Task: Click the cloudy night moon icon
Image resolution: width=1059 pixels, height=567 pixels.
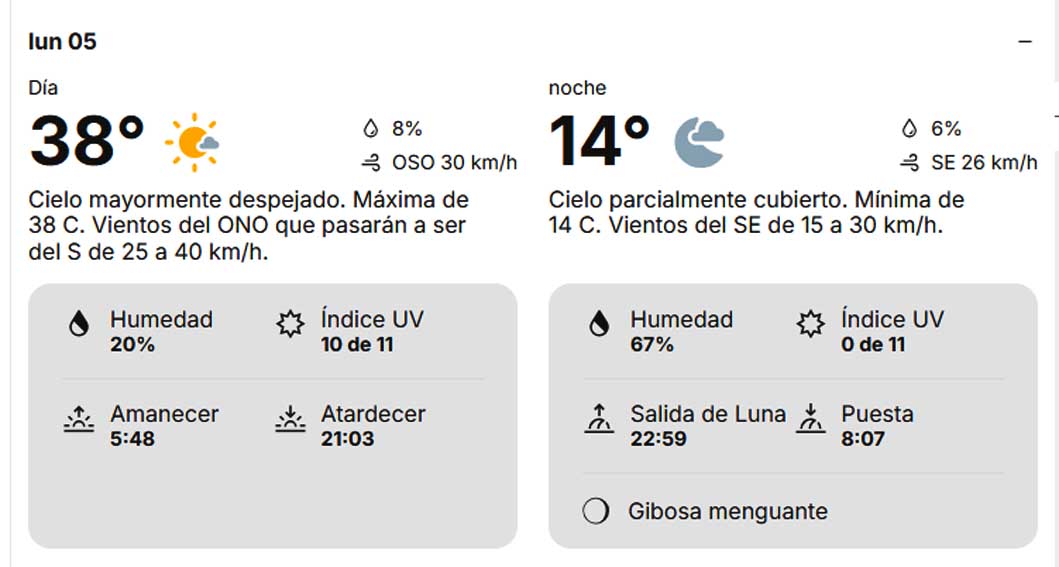Action: coord(698,141)
